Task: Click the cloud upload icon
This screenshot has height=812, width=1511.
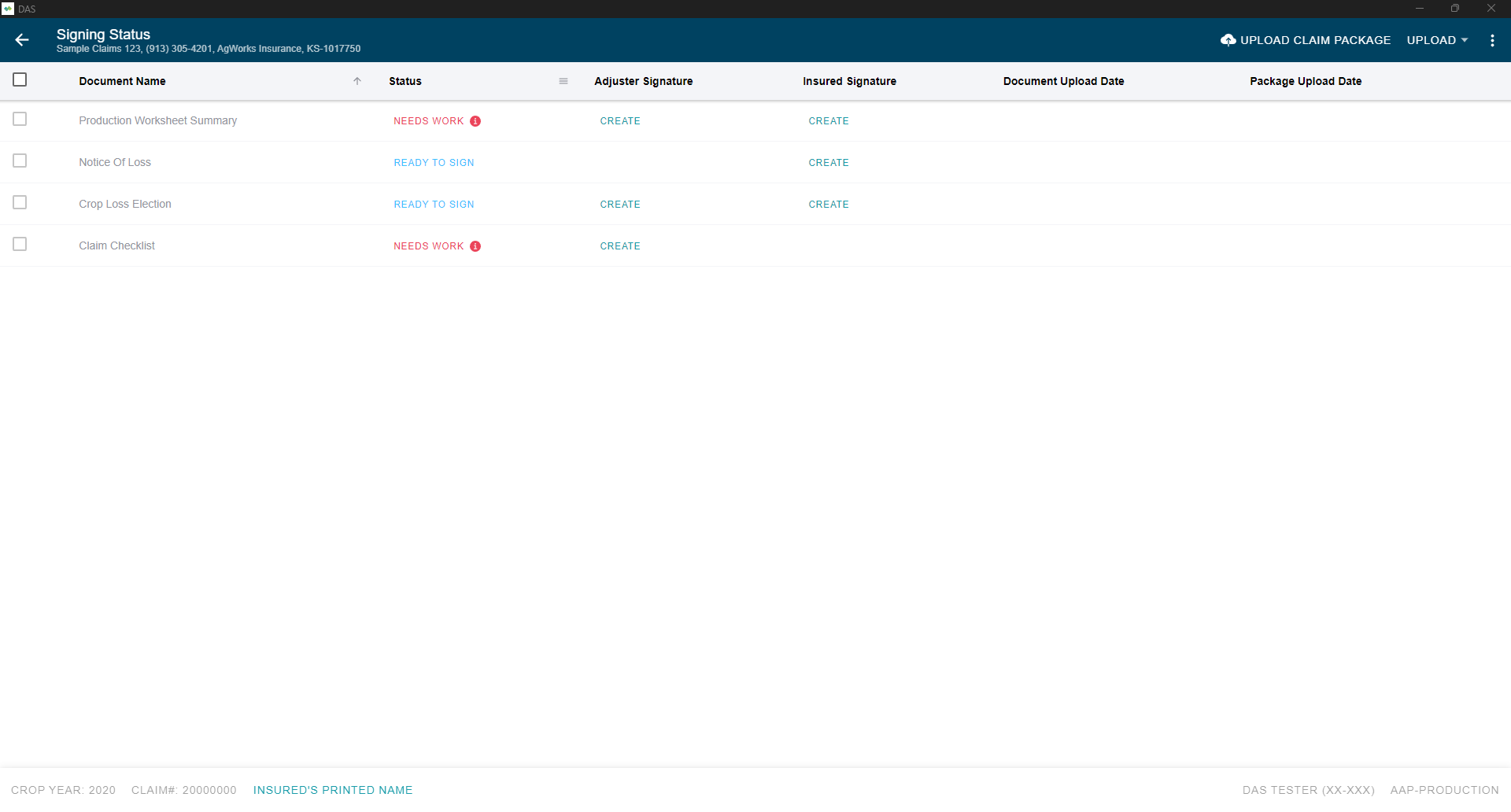Action: [x=1228, y=40]
